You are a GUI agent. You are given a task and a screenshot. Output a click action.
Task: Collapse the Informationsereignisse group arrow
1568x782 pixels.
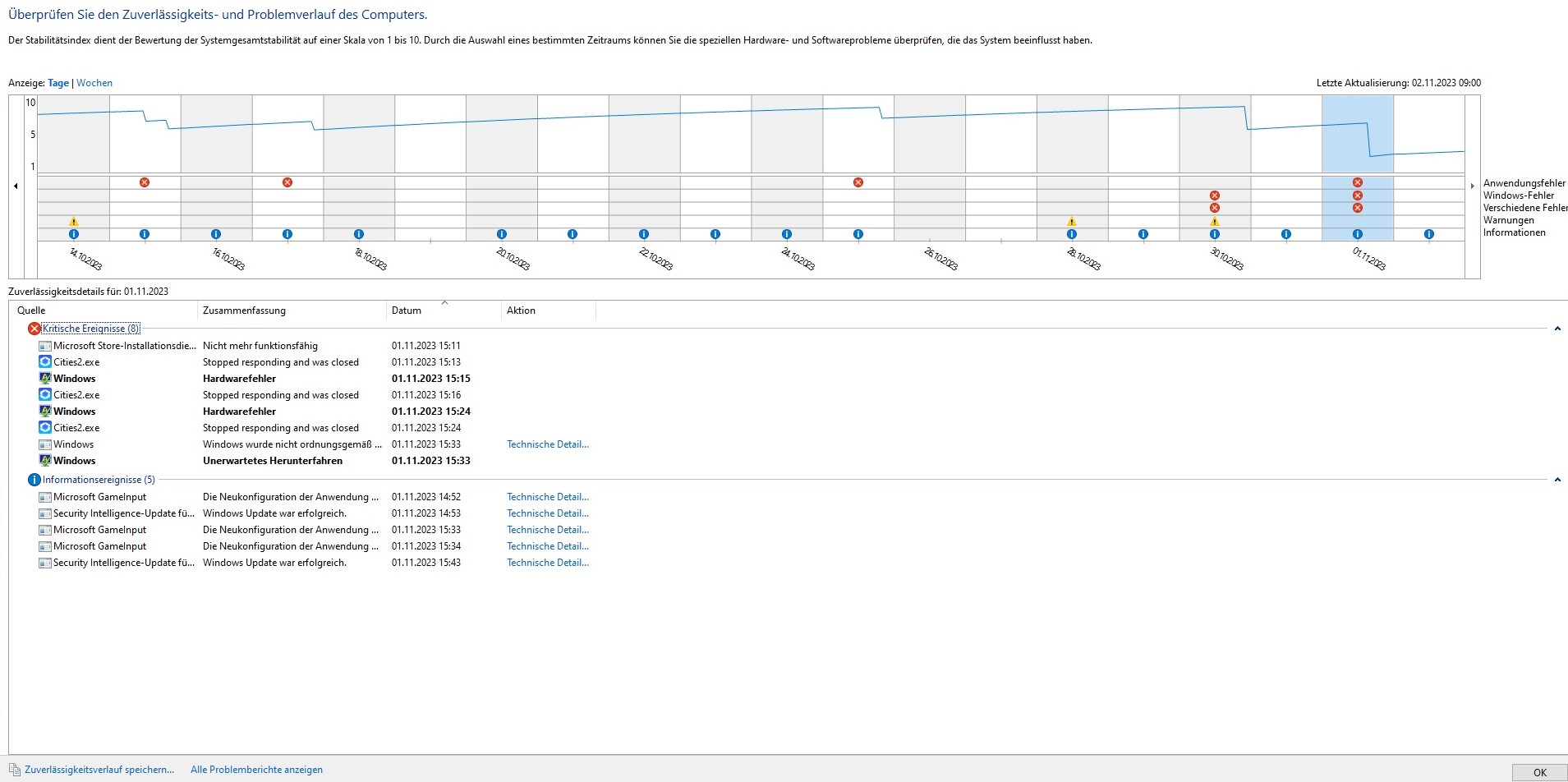point(1557,480)
